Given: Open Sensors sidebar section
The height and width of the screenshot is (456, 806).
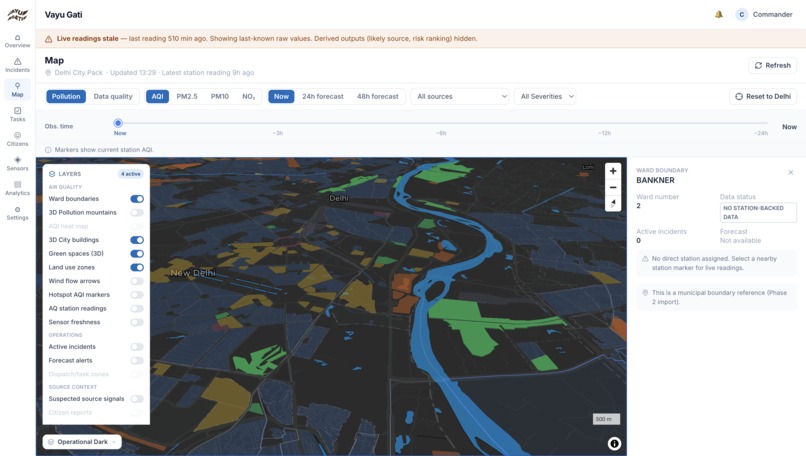Looking at the screenshot, I should (17, 164).
